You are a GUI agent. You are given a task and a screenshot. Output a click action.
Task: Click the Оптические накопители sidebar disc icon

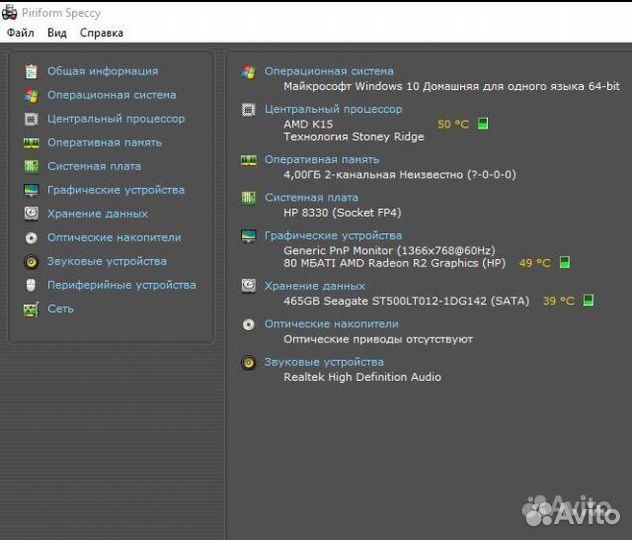tap(31, 238)
